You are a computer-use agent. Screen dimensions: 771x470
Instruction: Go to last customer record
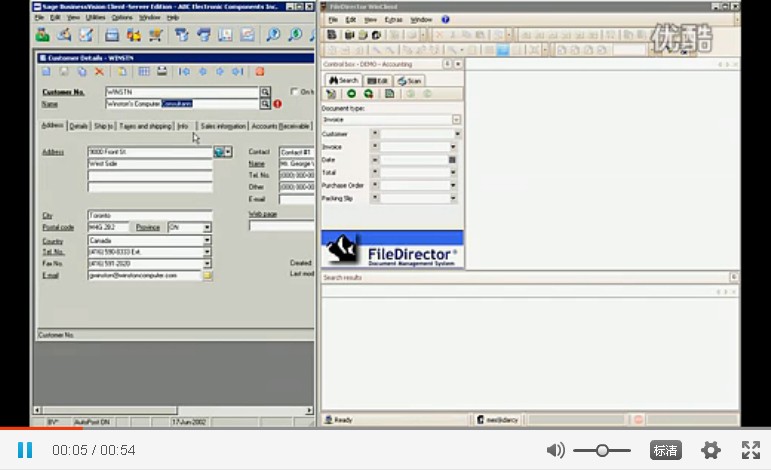pos(238,72)
